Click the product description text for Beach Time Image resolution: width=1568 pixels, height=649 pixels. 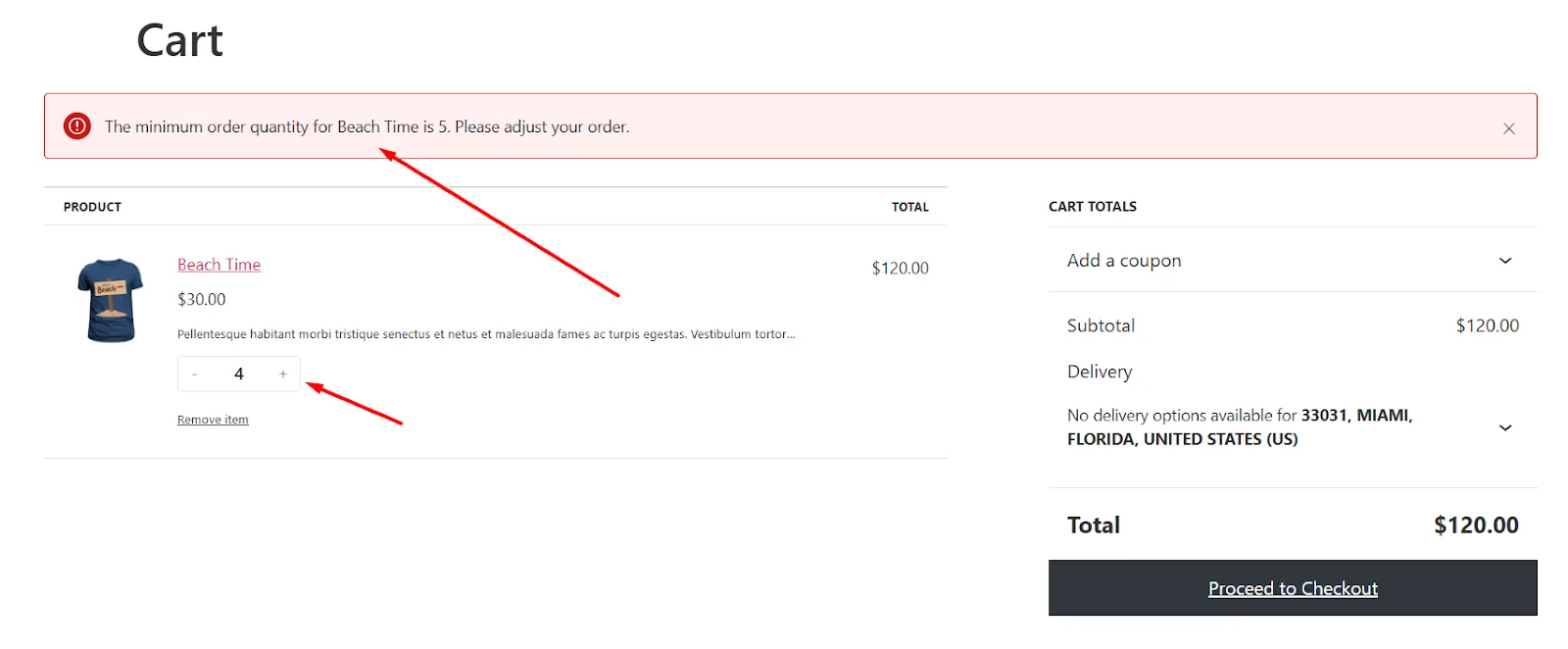point(486,334)
